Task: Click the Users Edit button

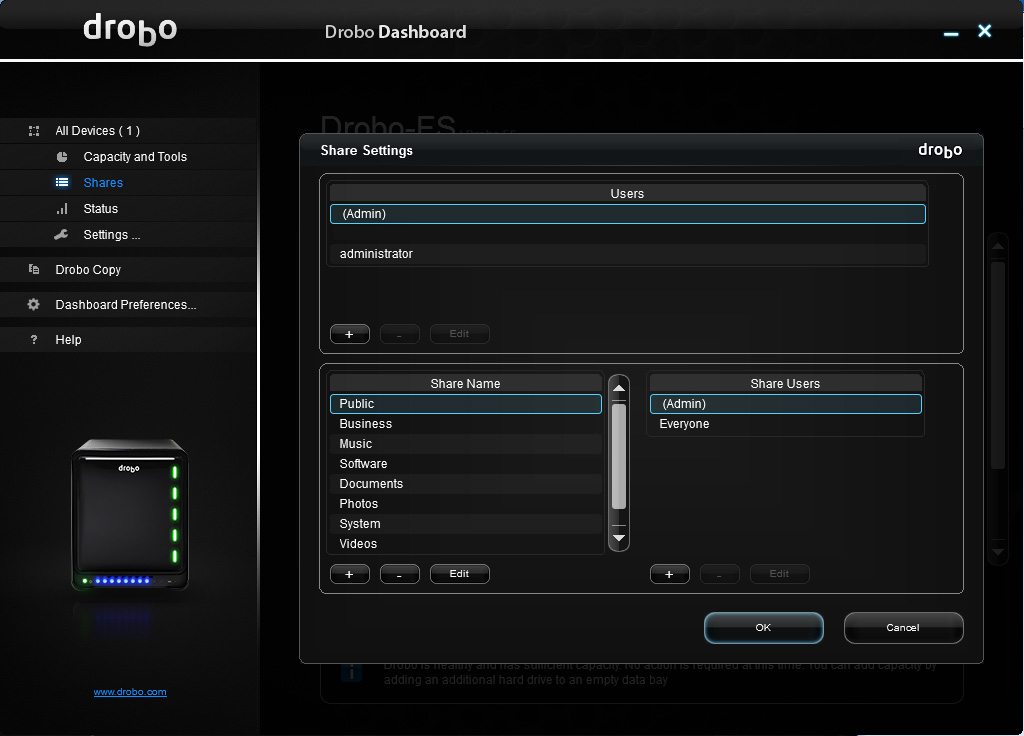Action: (459, 334)
